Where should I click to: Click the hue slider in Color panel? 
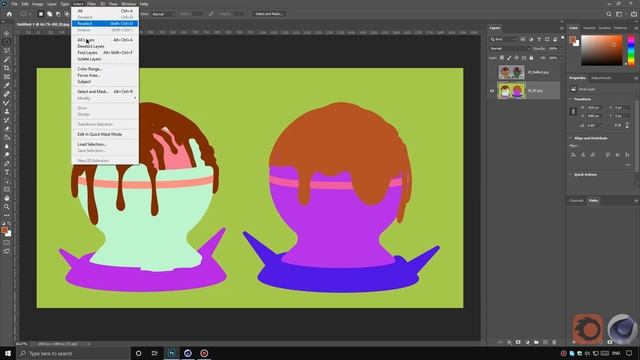pyautogui.click(x=631, y=50)
